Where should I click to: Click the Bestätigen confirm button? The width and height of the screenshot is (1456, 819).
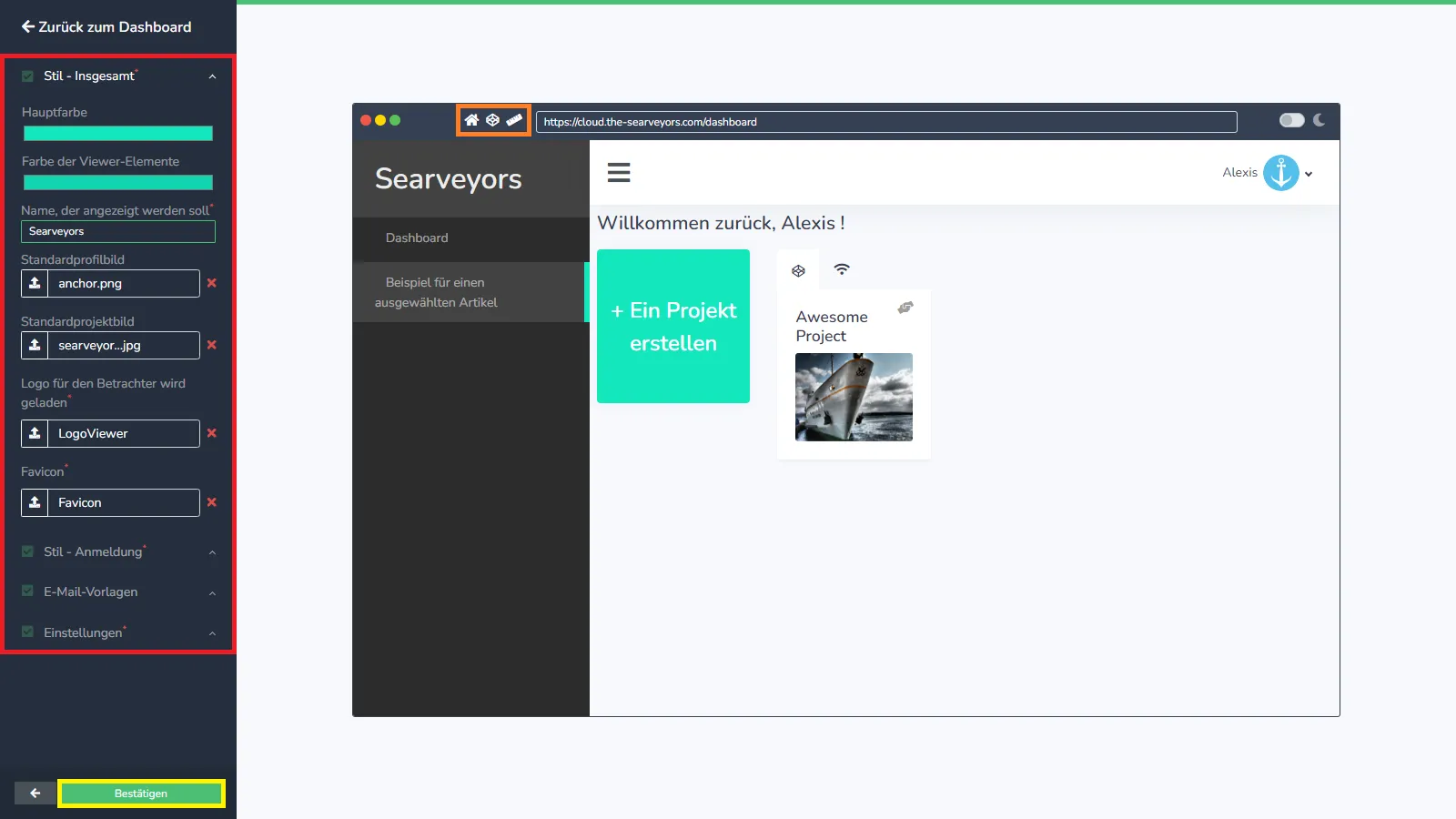141,794
